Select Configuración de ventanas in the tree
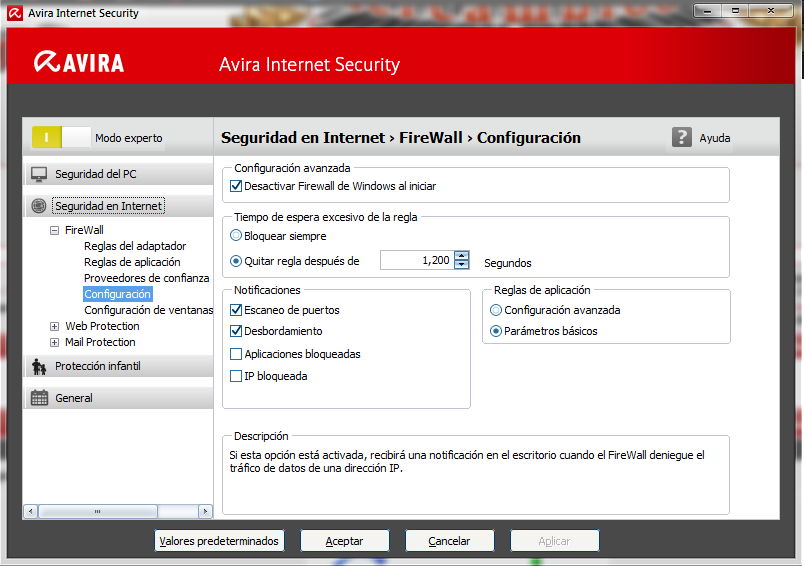 (x=148, y=310)
